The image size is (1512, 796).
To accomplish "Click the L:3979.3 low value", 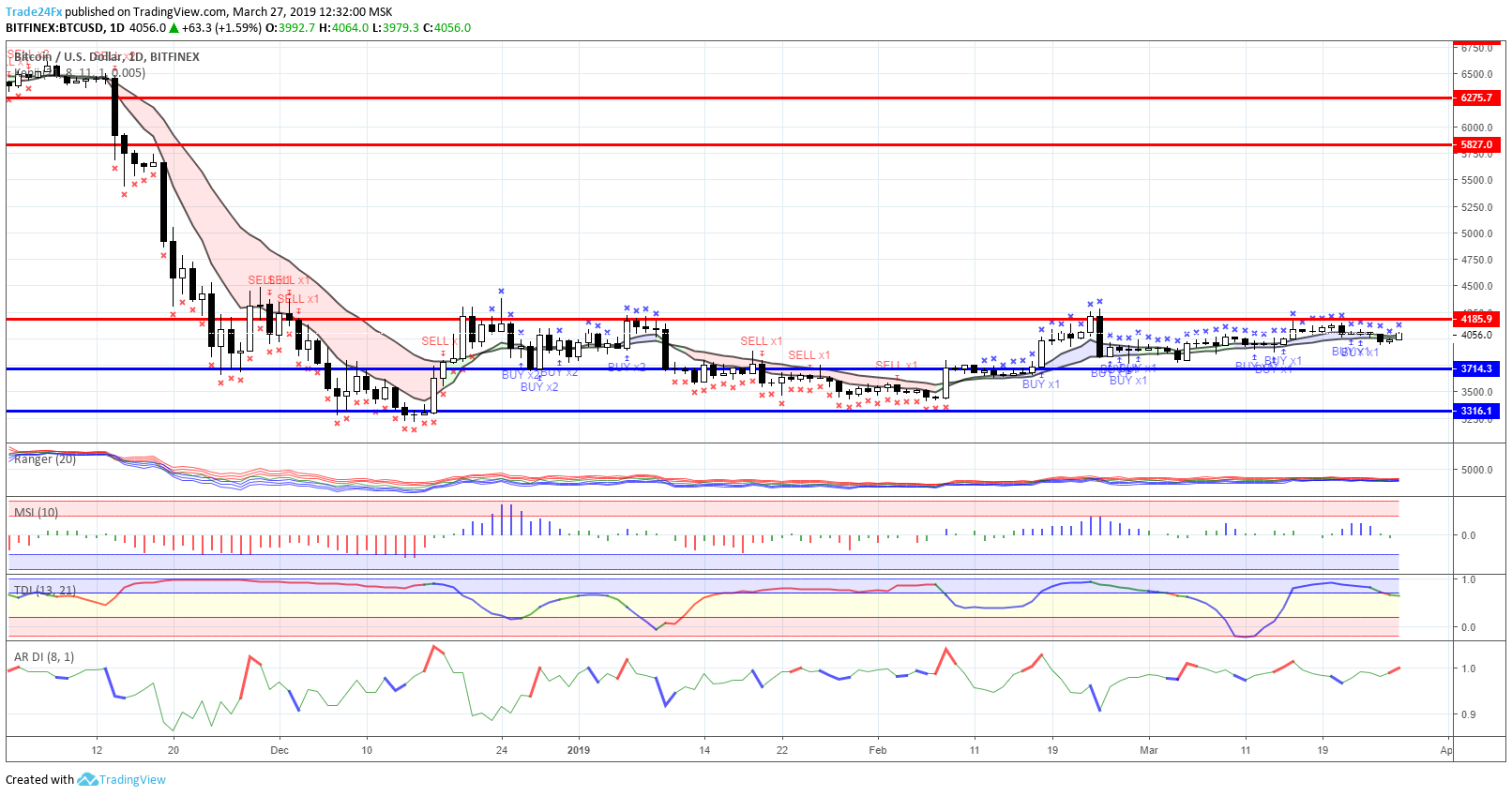I will (396, 28).
